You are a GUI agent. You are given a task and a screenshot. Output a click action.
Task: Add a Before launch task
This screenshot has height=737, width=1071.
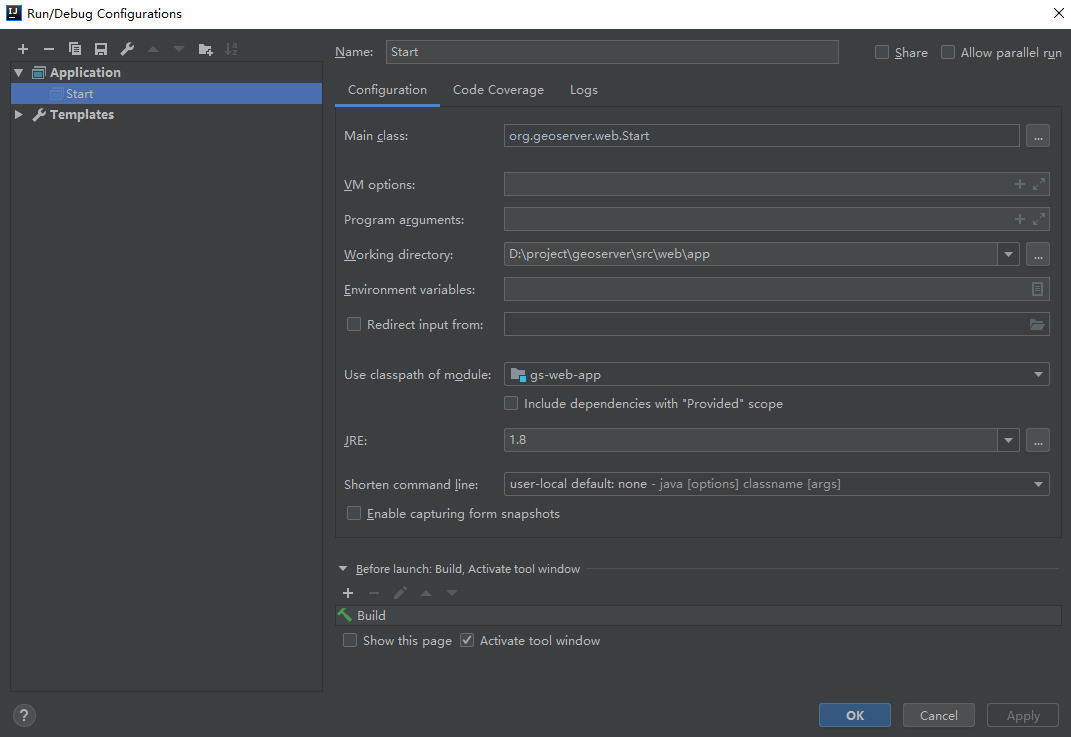coord(348,593)
